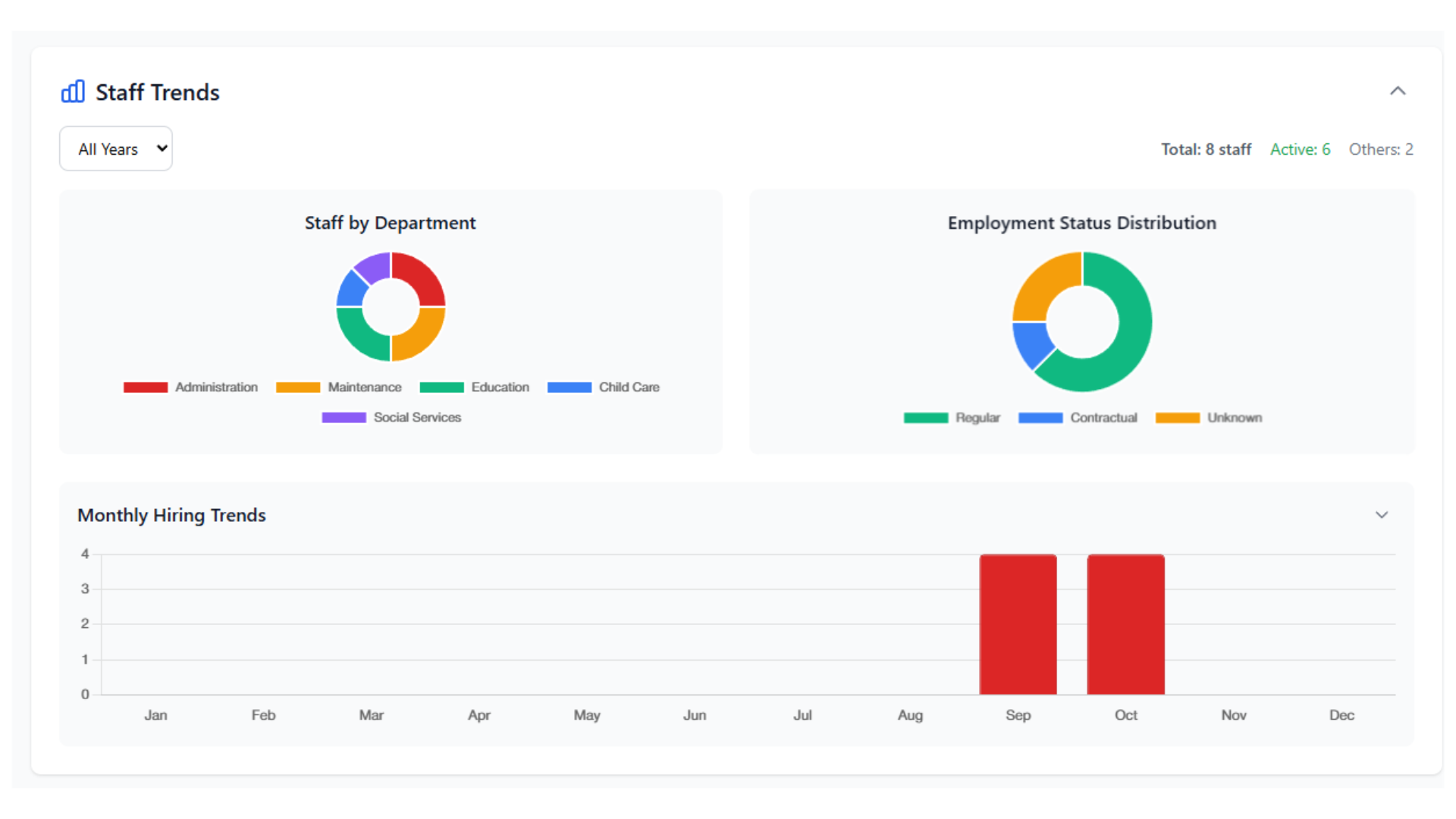
Task: Click the Maintenance orange legend marker
Action: coord(297,387)
